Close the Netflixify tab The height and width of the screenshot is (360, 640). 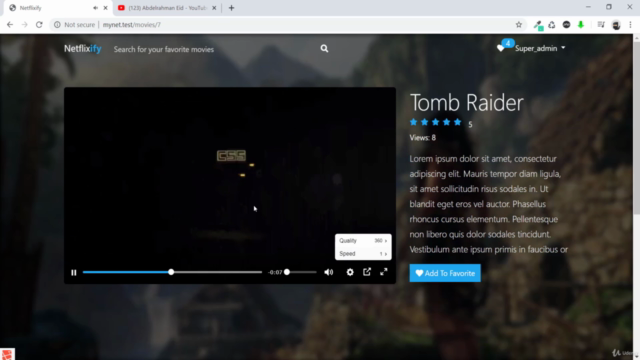coord(105,8)
